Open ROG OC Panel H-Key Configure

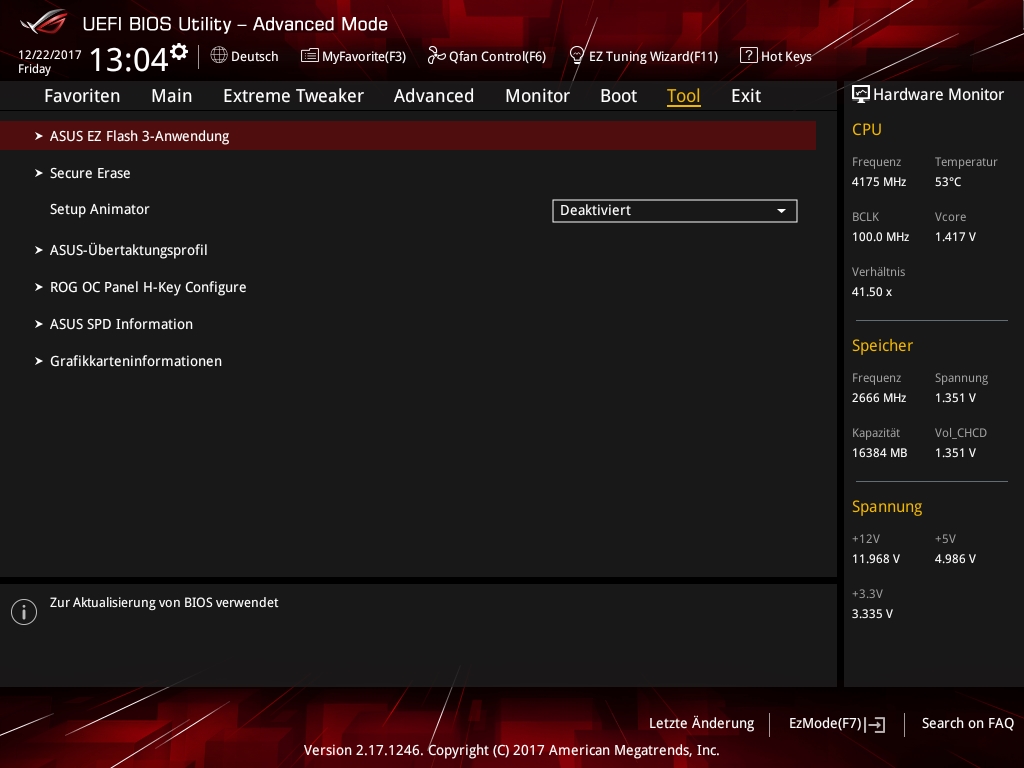[x=148, y=287]
